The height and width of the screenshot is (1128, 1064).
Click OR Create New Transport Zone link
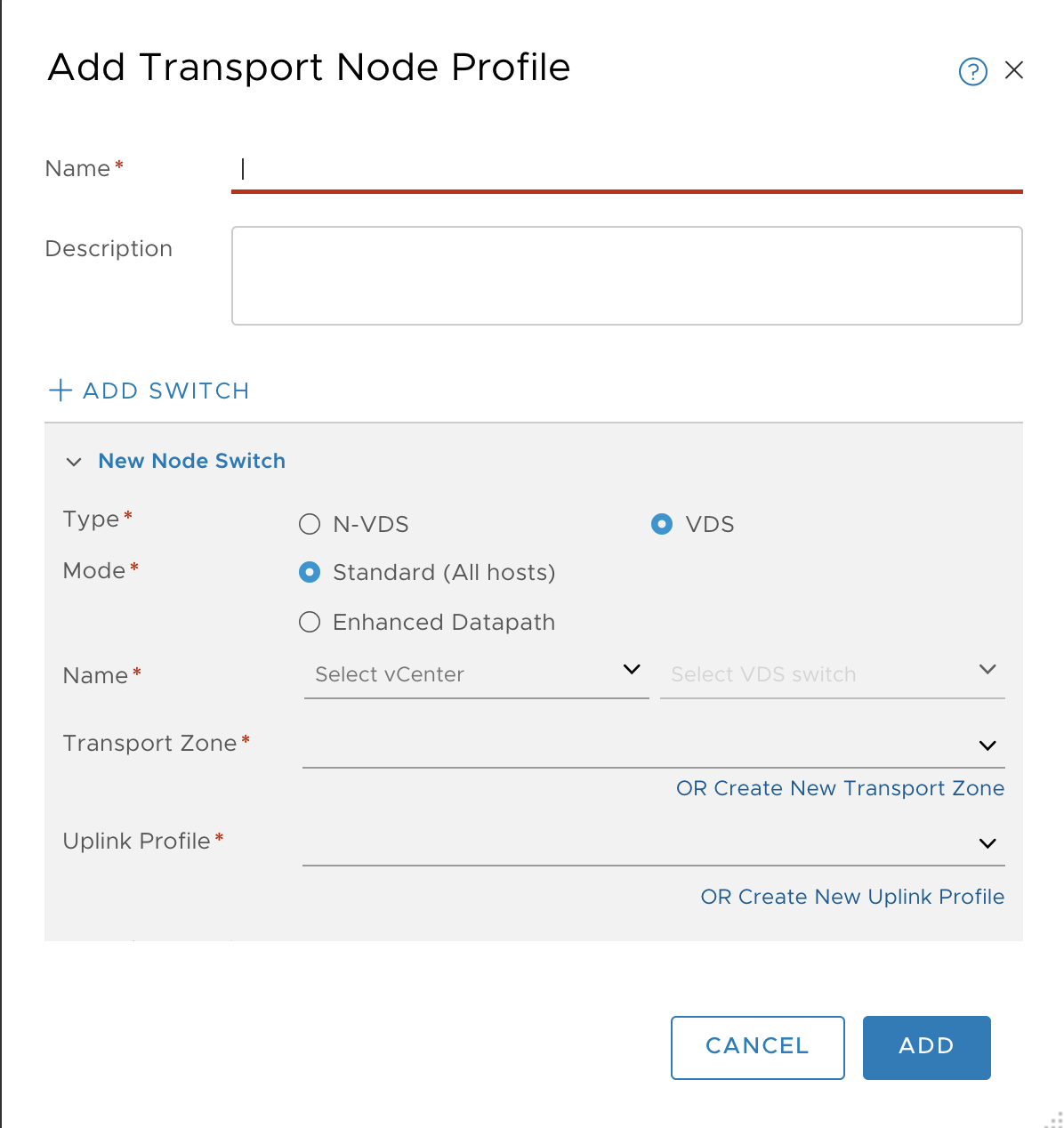pyautogui.click(x=840, y=788)
